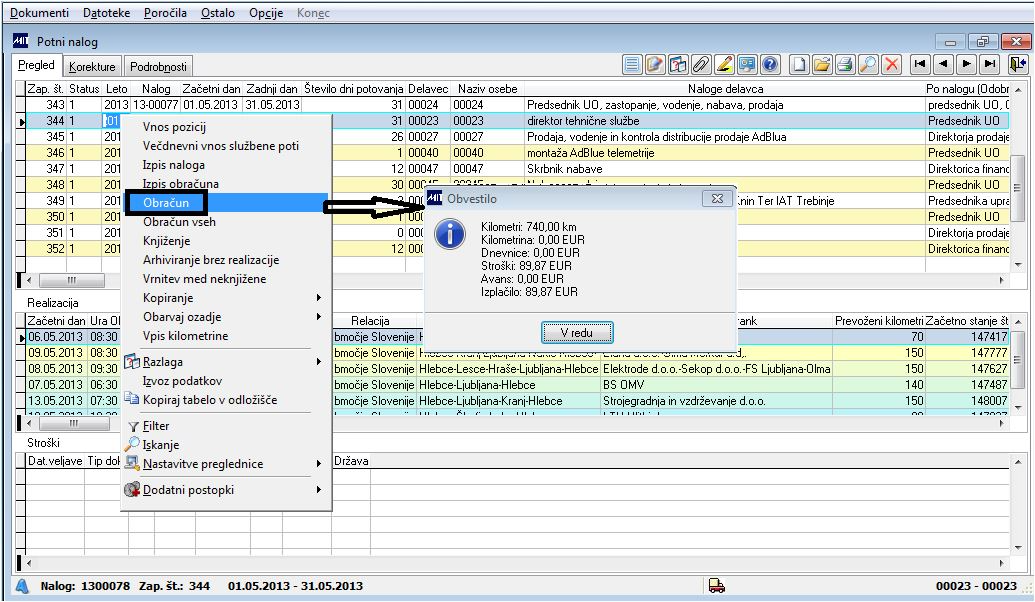The image size is (1035, 602).
Task: Click the red X delete icon
Action: click(x=891, y=65)
